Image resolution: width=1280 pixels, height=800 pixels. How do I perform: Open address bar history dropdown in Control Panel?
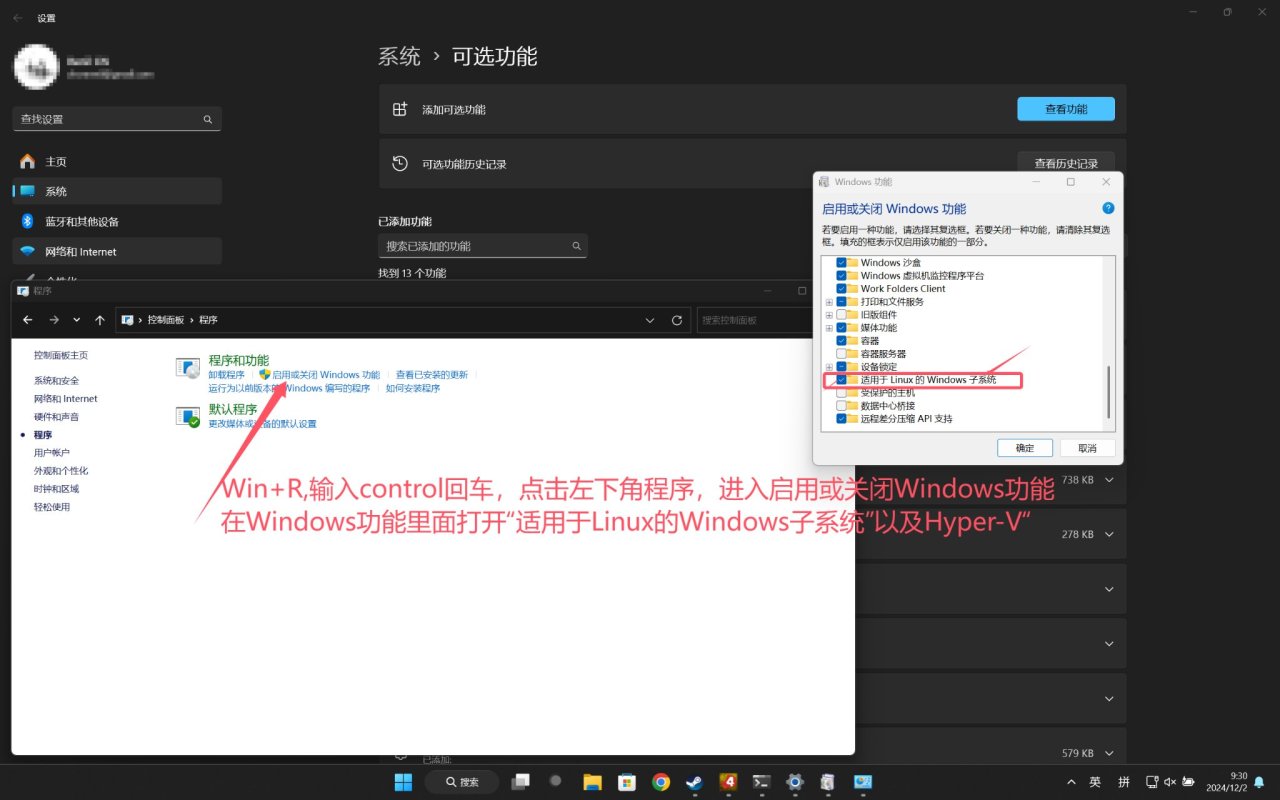(x=650, y=320)
